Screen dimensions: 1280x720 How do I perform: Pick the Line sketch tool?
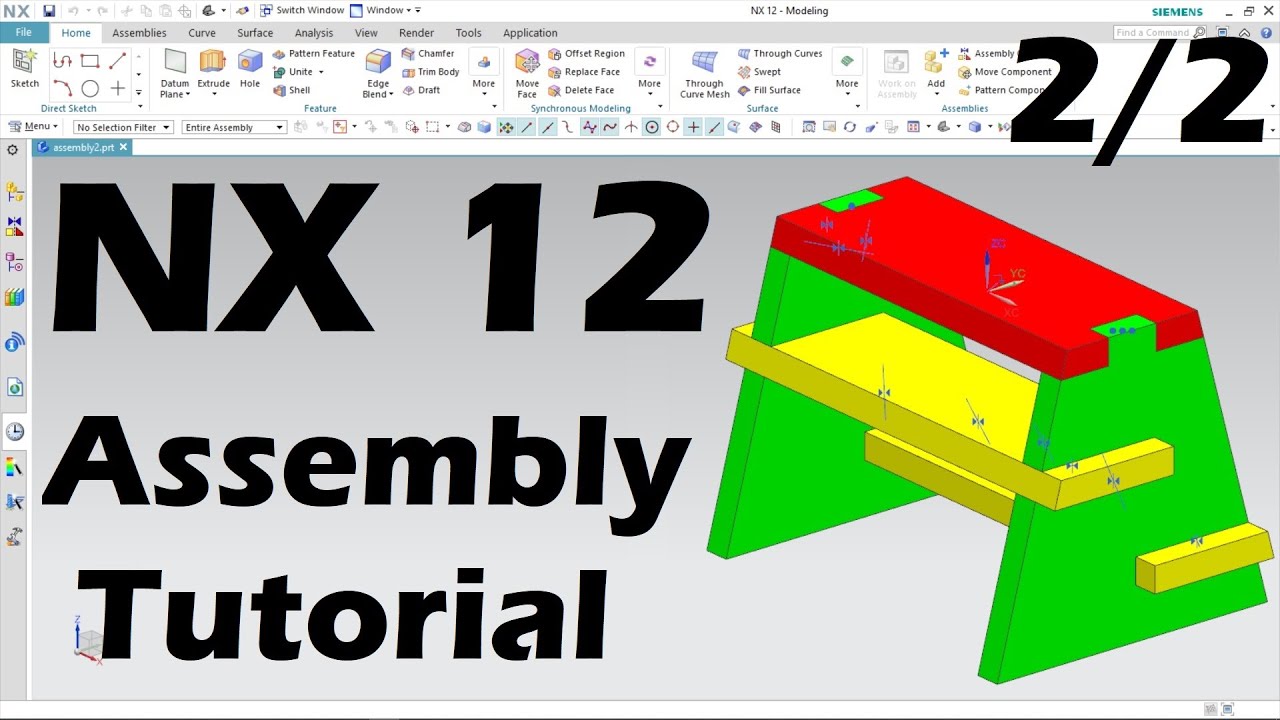[117, 61]
